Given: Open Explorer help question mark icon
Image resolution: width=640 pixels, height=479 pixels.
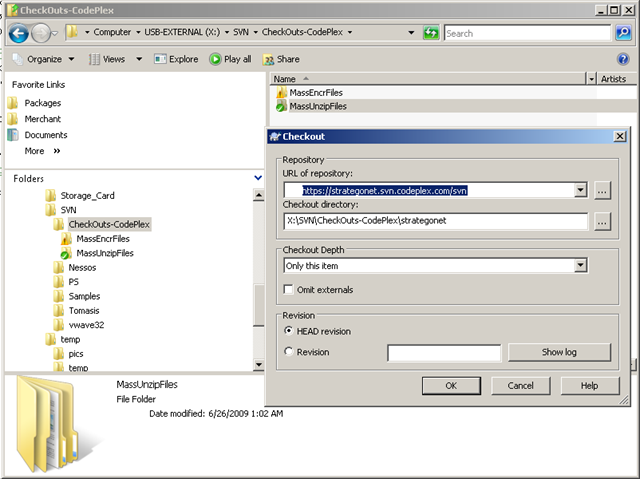Looking at the screenshot, I should coord(623,59).
